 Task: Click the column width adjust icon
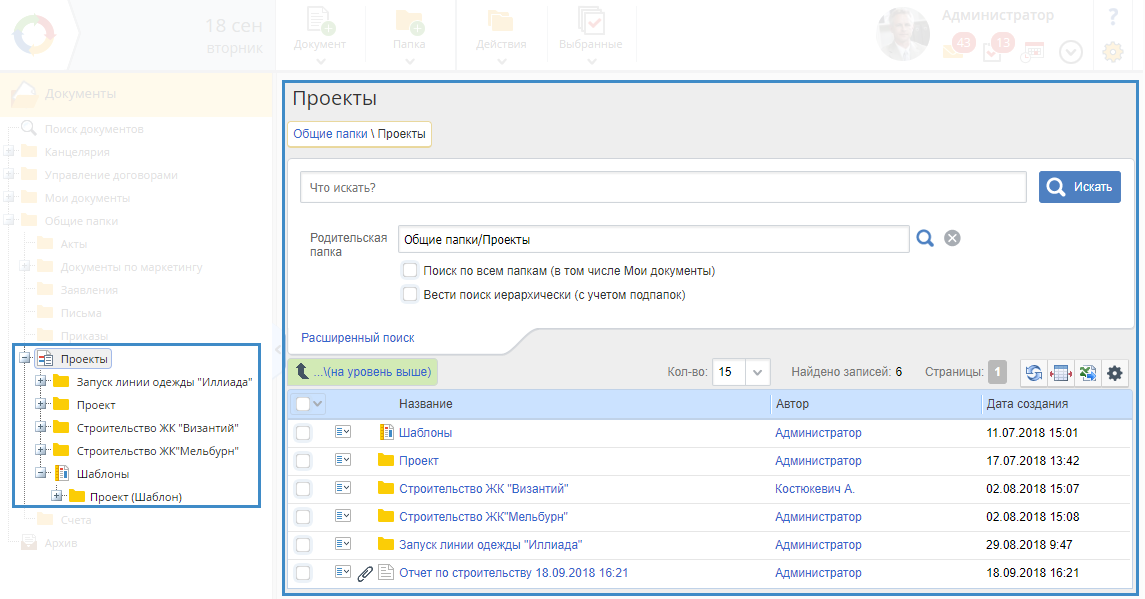[x=1060, y=373]
